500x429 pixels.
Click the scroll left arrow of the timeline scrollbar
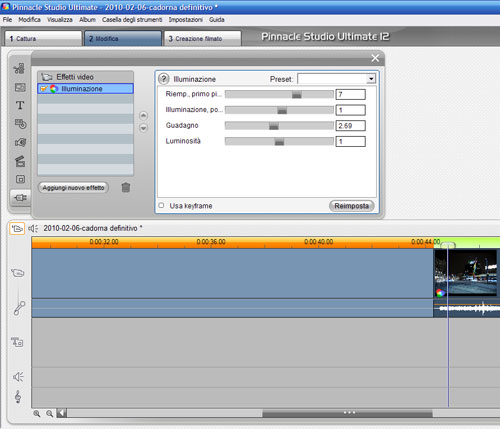62,413
